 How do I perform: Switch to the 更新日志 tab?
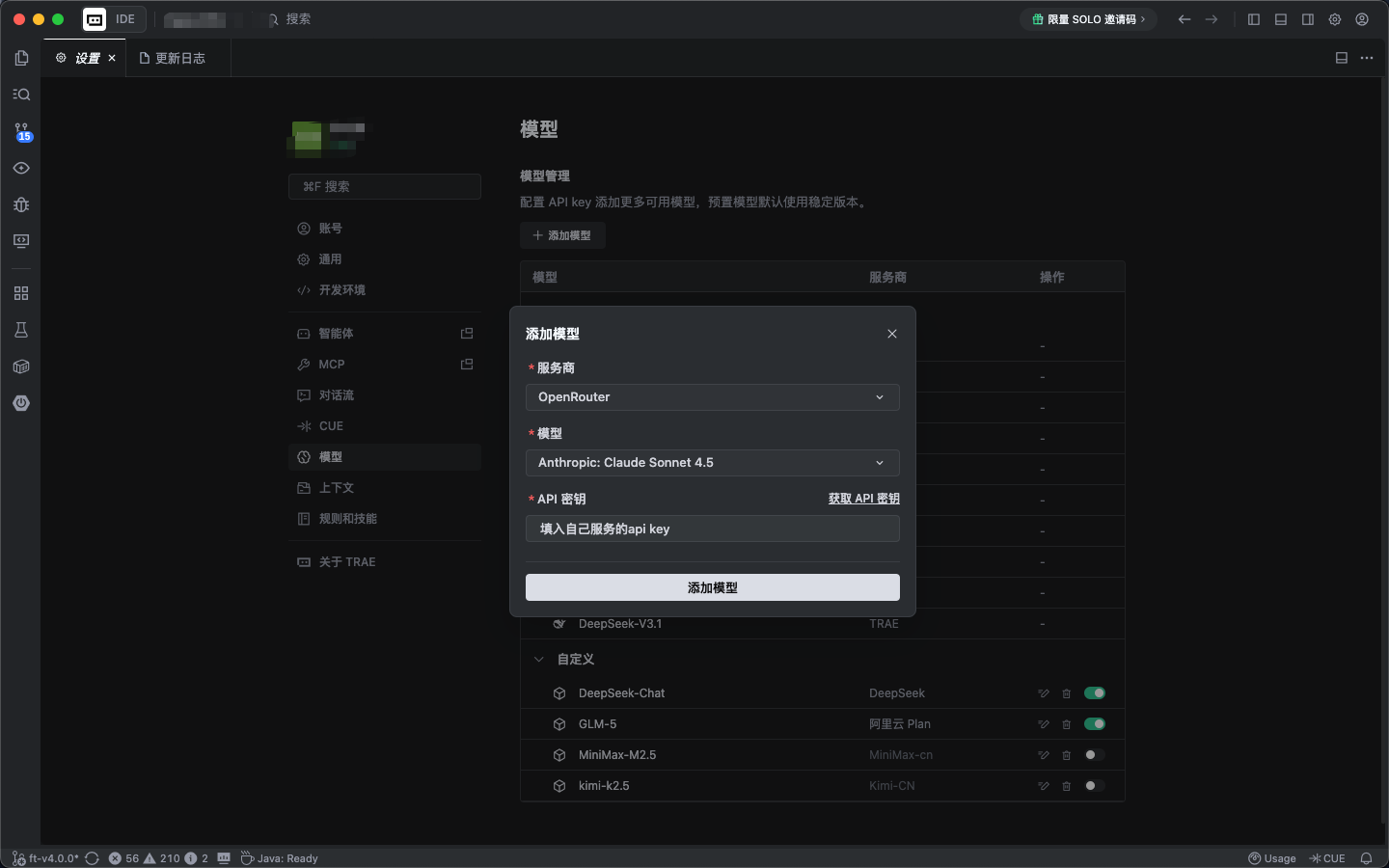177,58
